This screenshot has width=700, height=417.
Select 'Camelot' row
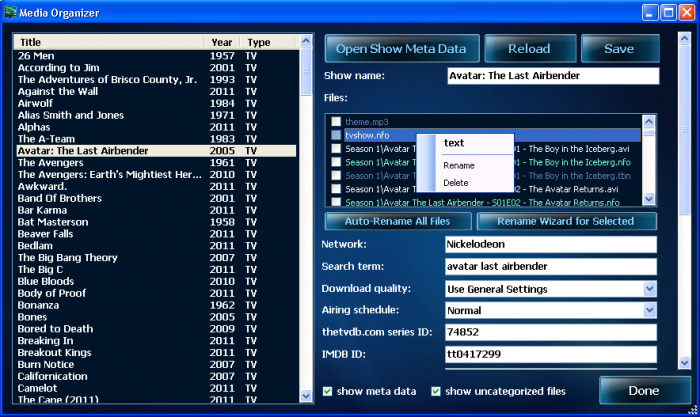tap(156, 388)
